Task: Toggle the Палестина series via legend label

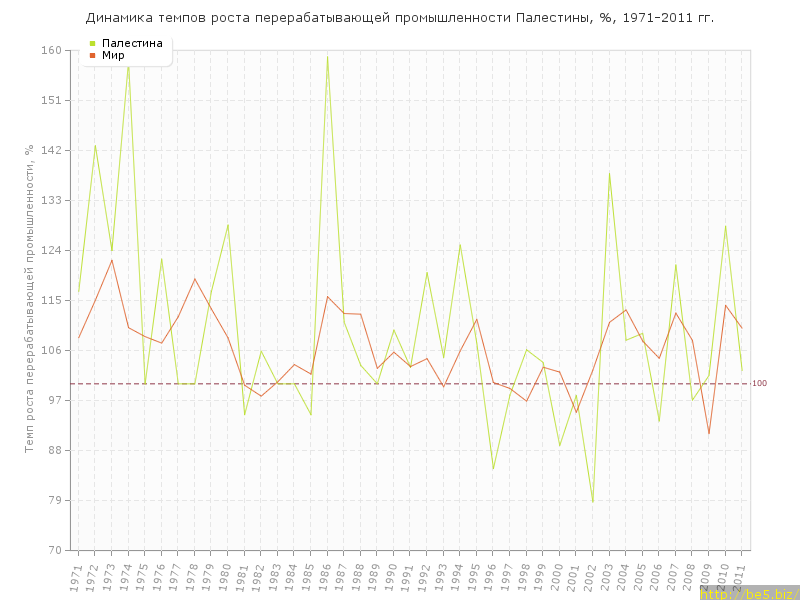Action: click(x=132, y=43)
